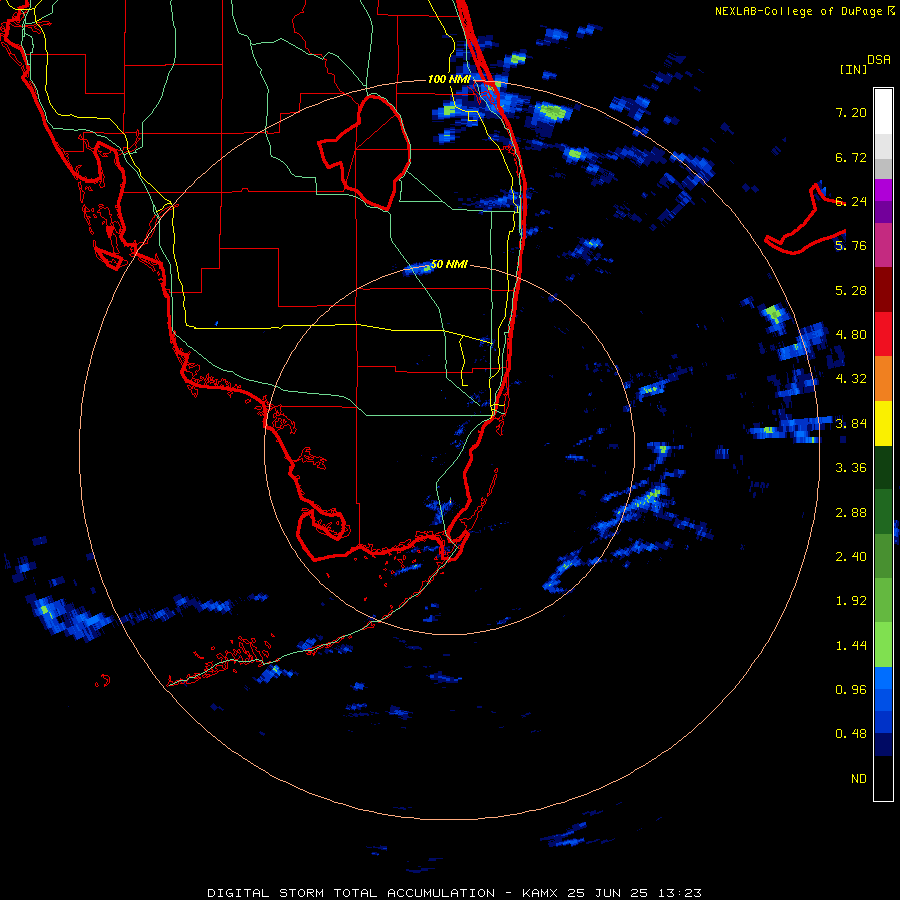
Task: Click the DSA product label
Action: tap(878, 60)
